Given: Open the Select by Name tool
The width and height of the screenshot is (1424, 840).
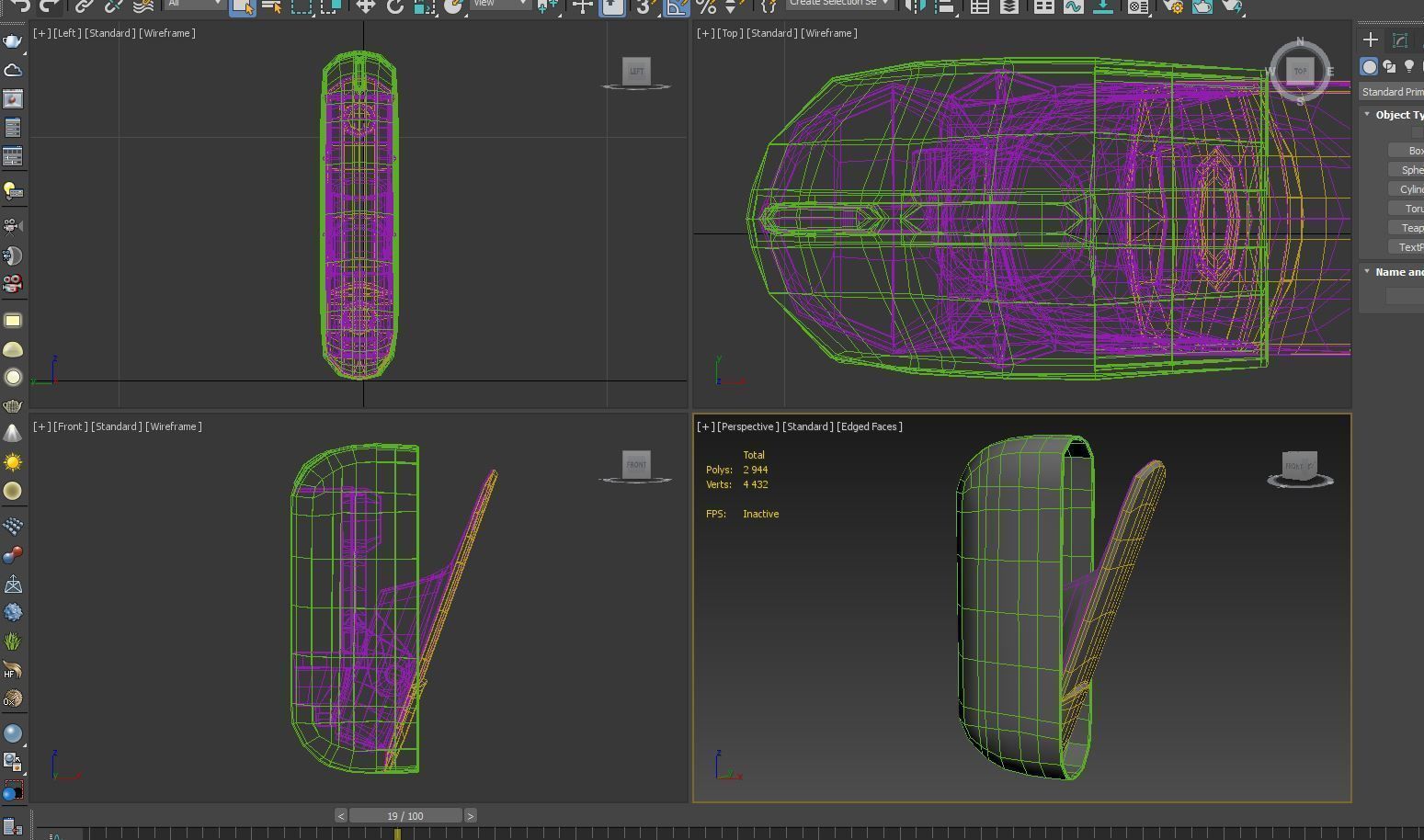Looking at the screenshot, I should point(272,6).
